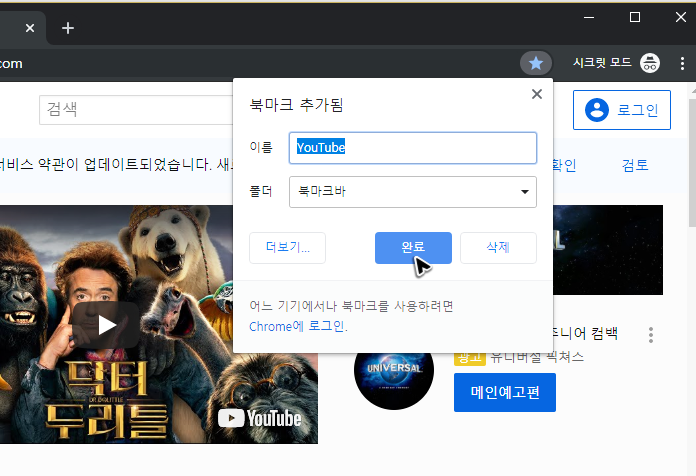Open the folder dropdown showing 북마크바
Image resolution: width=696 pixels, height=476 pixels.
coord(413,192)
